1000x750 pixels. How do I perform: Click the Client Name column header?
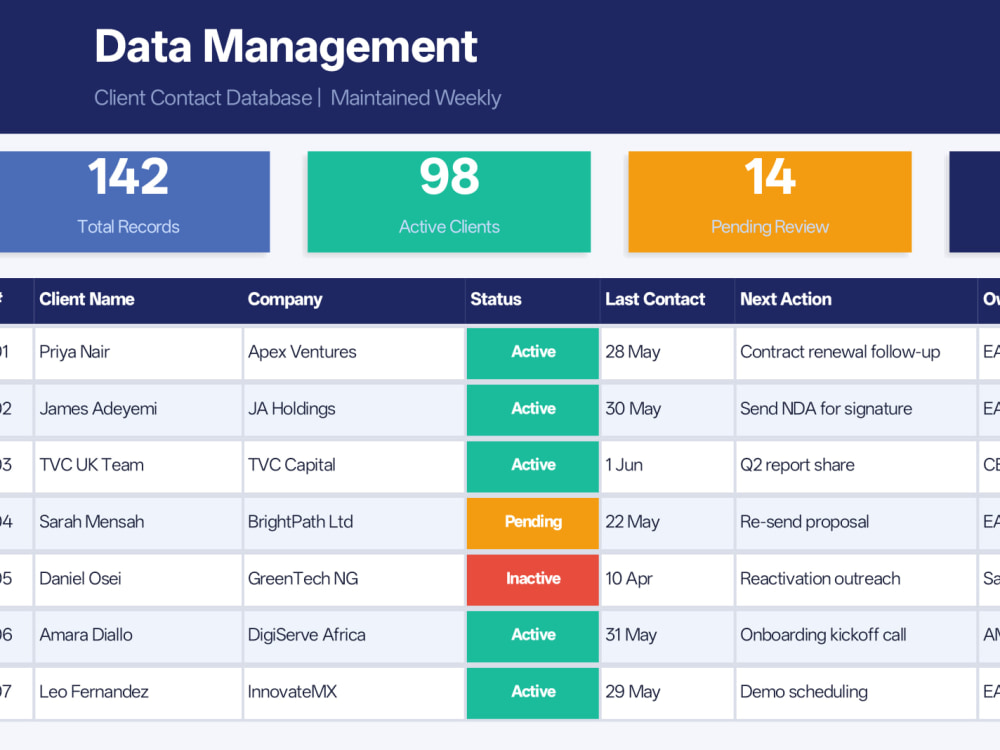138,300
